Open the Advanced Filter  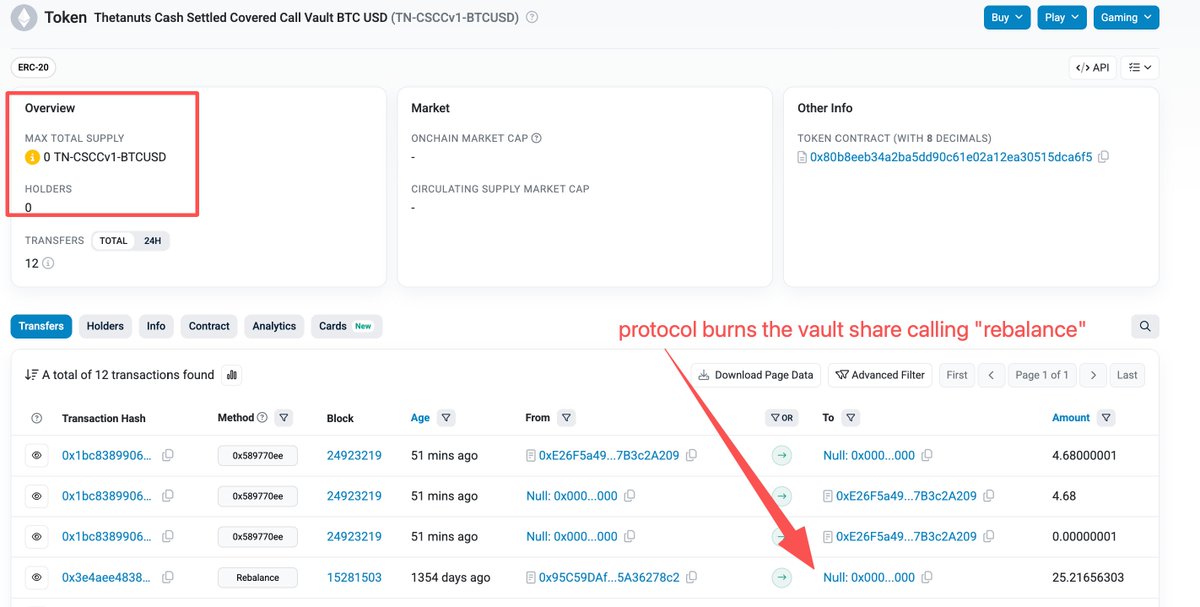click(880, 375)
